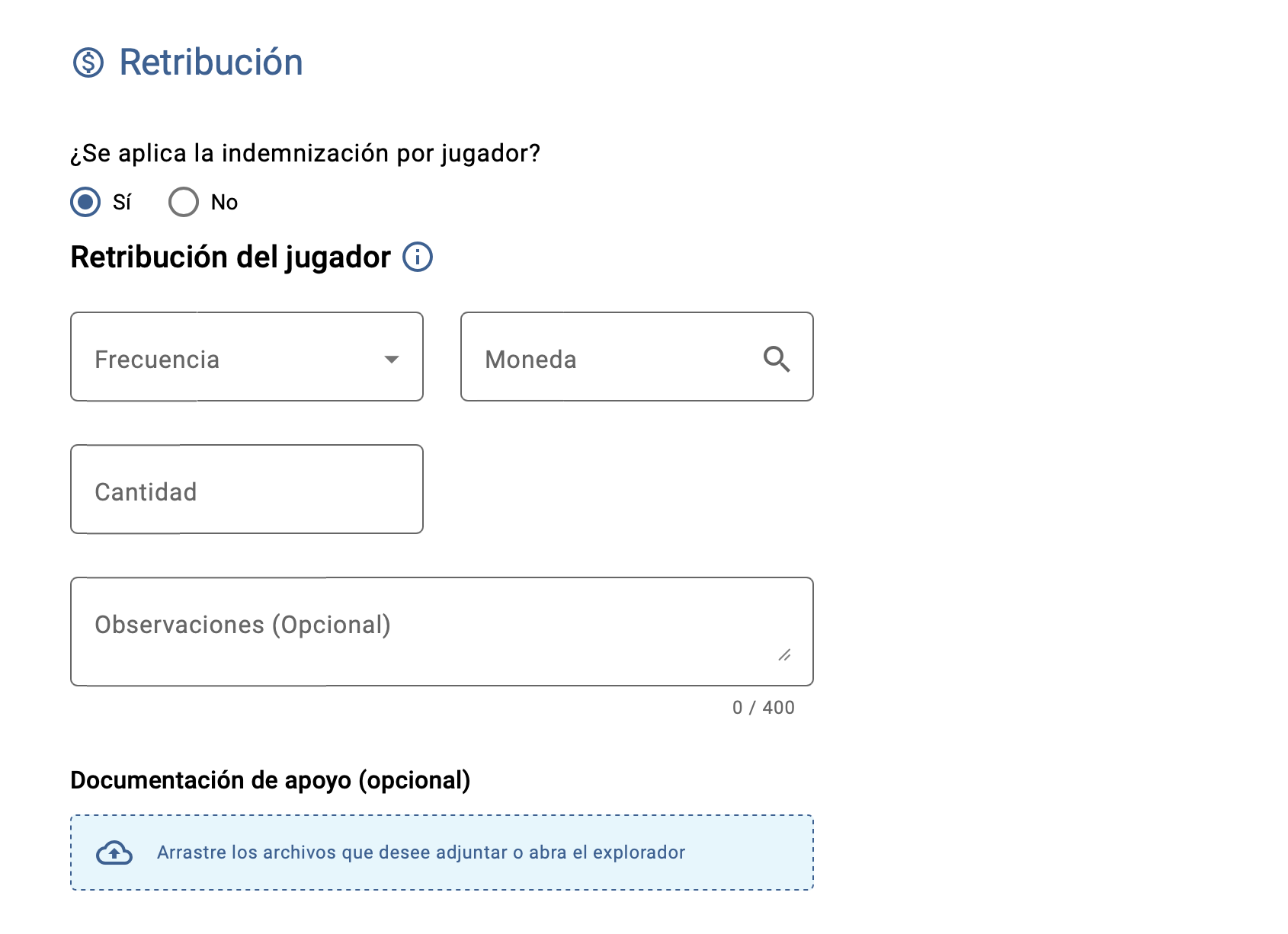This screenshot has height=934, width=1288.
Task: Open the info icon next to Retribución del jugador
Action: click(x=418, y=257)
